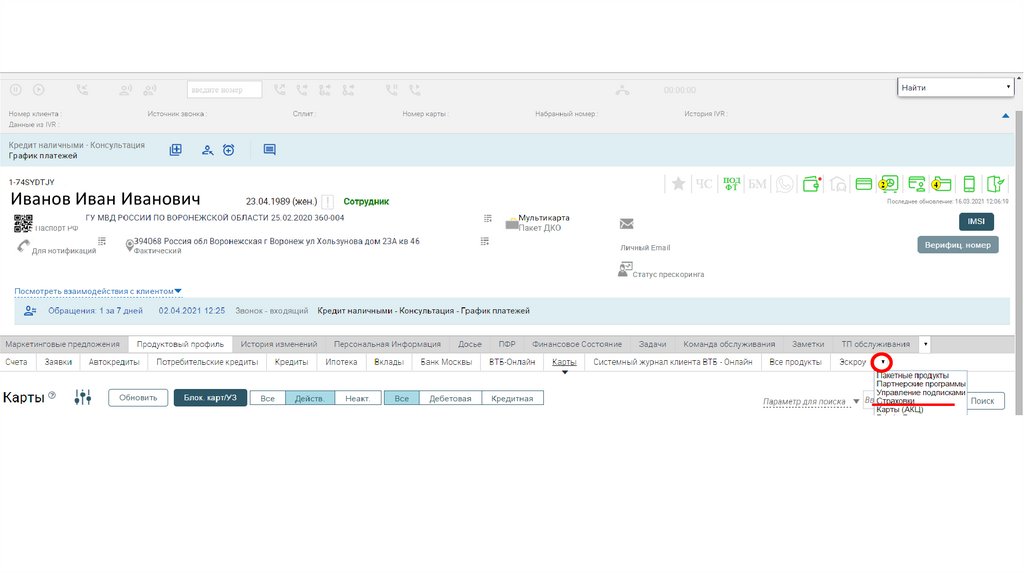Click the green smartphone icon
Screen dimensions: 1024x574
969,184
